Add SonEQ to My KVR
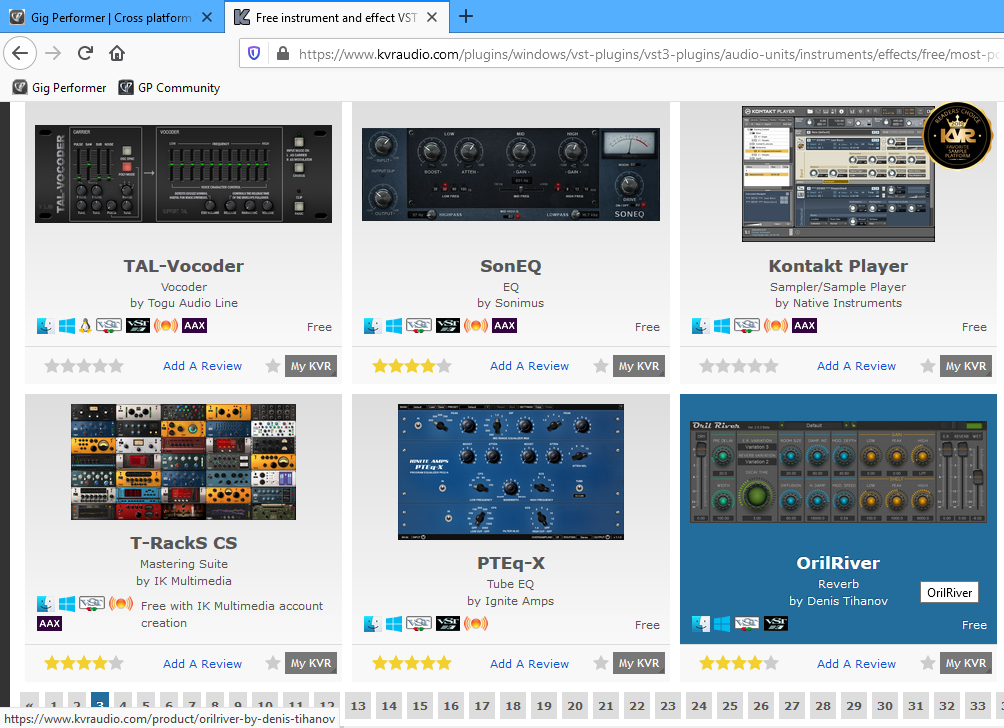1004x728 pixels. pyautogui.click(x=638, y=366)
